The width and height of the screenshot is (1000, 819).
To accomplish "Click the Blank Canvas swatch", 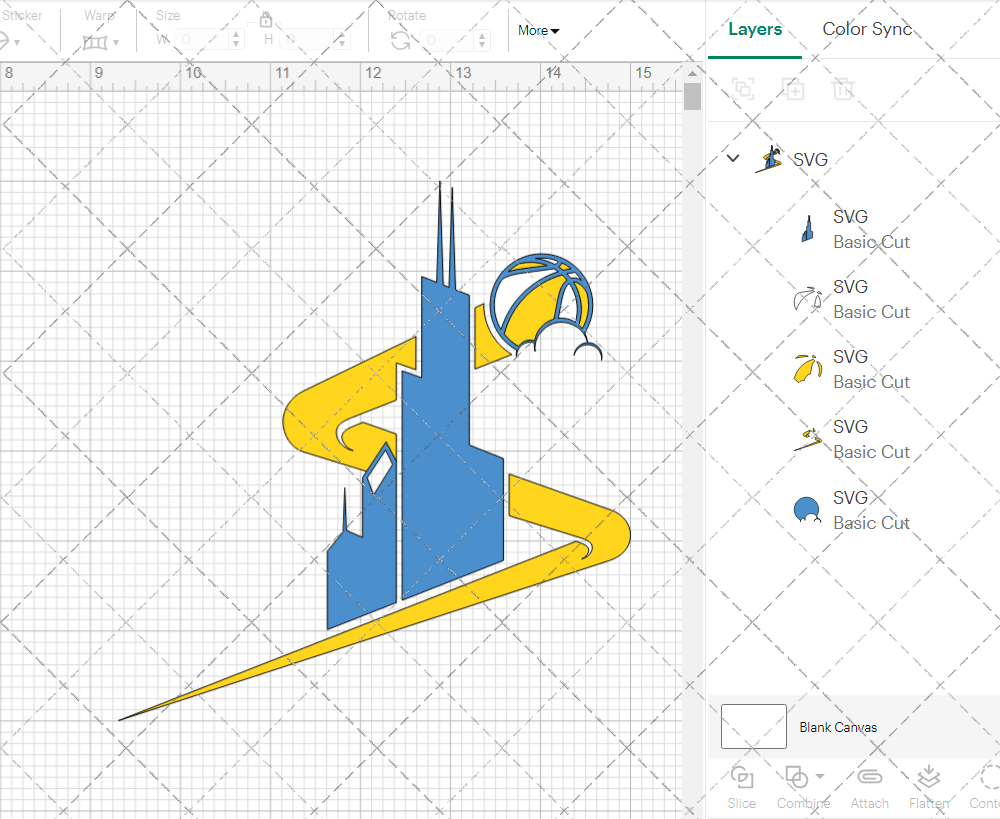I will [x=753, y=727].
